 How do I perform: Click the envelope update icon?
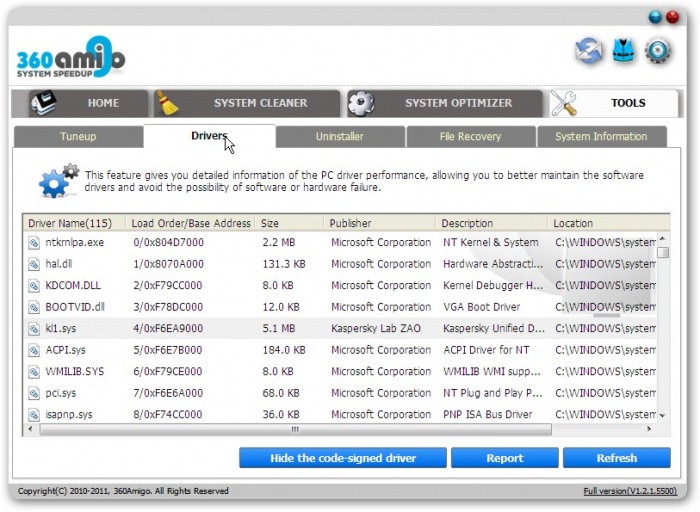coord(589,51)
